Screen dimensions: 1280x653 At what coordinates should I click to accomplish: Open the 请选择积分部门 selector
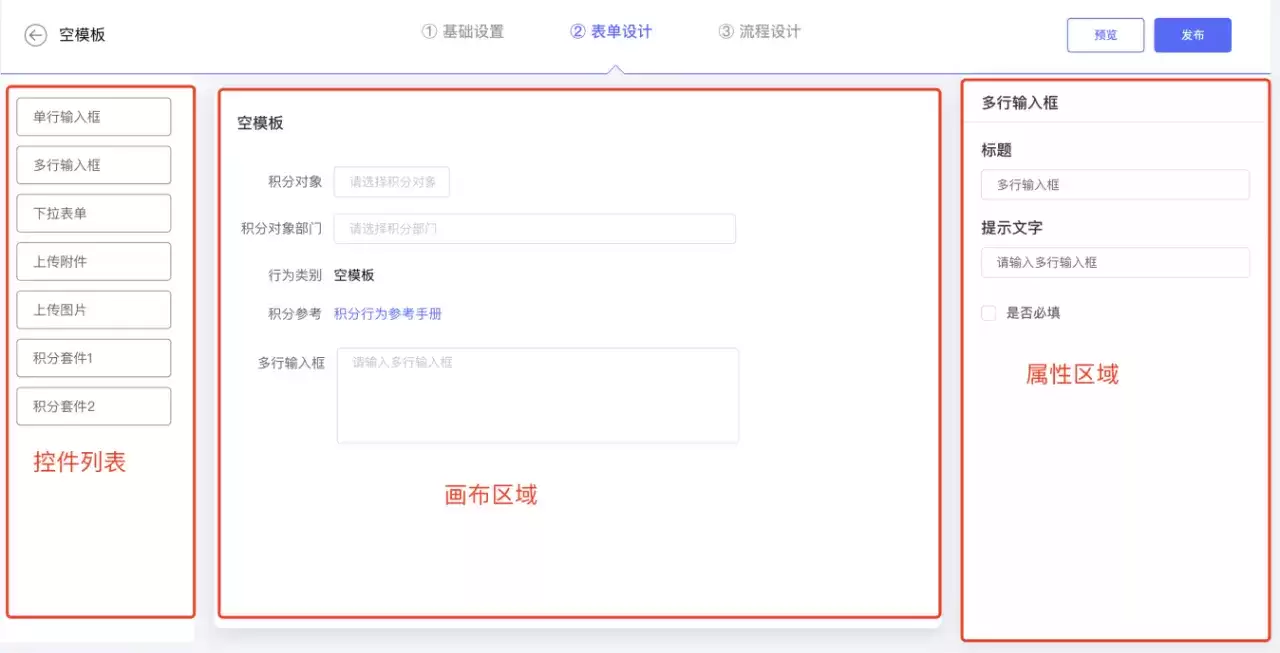pyautogui.click(x=535, y=228)
